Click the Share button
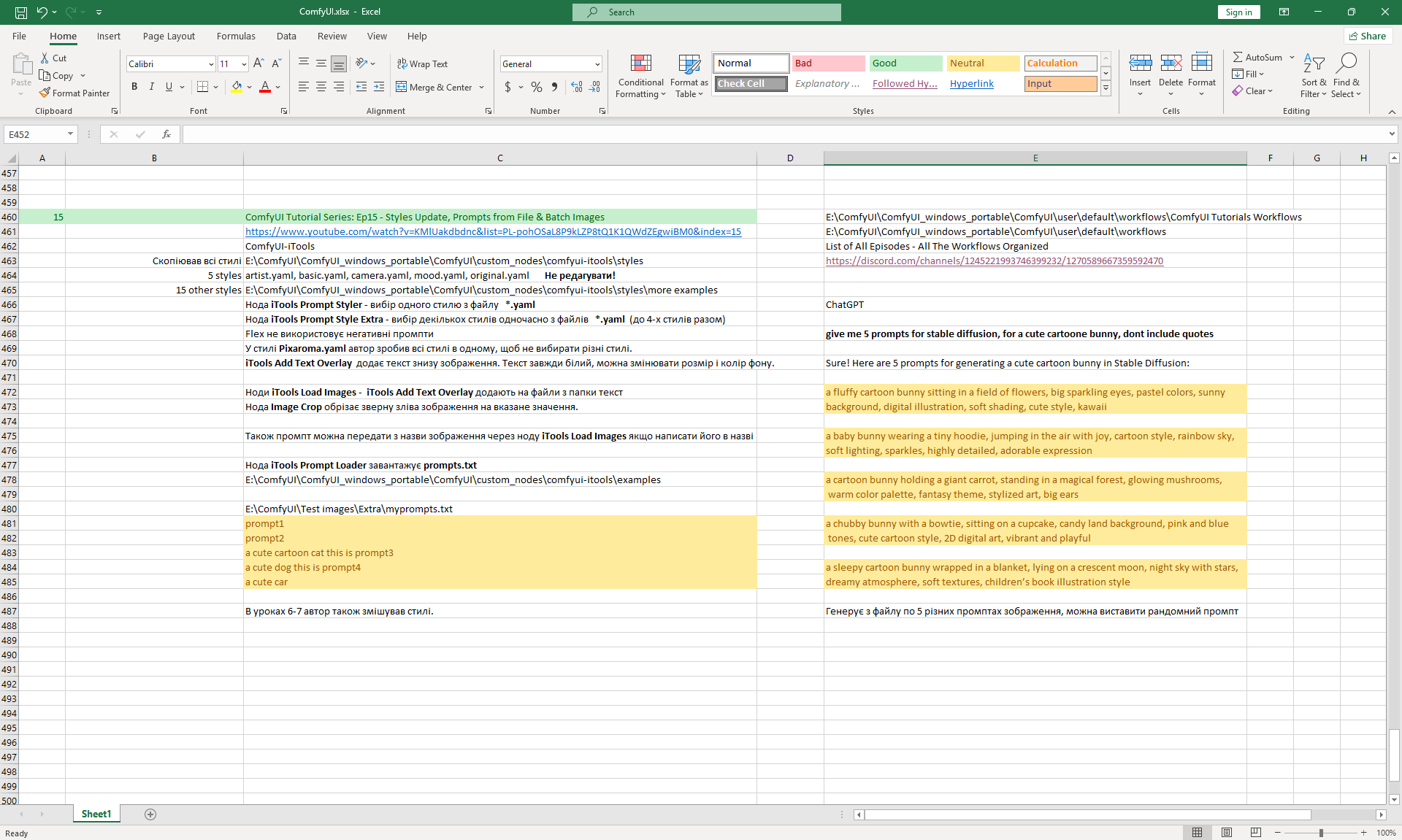1402x840 pixels. [1368, 36]
